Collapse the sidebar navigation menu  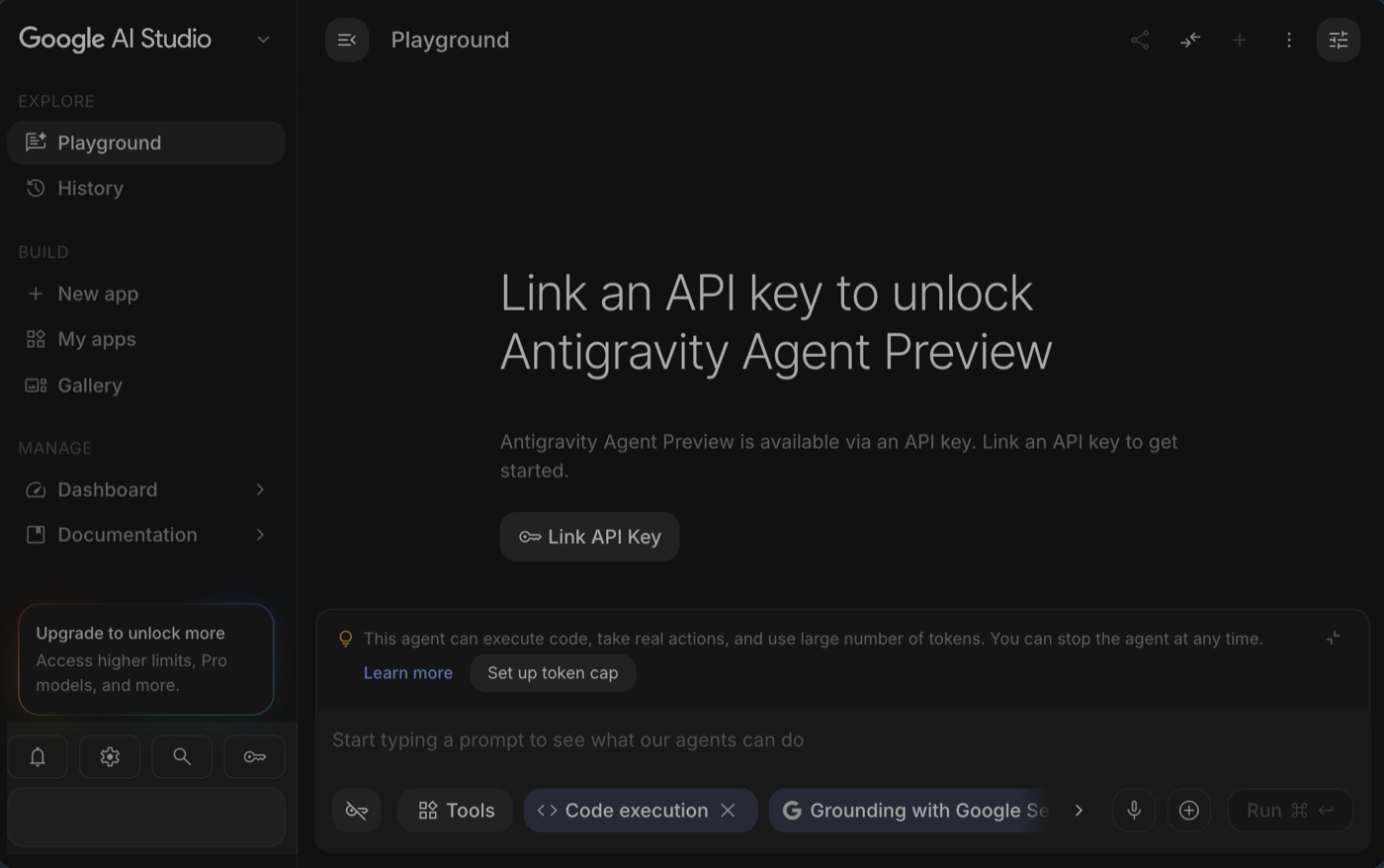(x=347, y=40)
